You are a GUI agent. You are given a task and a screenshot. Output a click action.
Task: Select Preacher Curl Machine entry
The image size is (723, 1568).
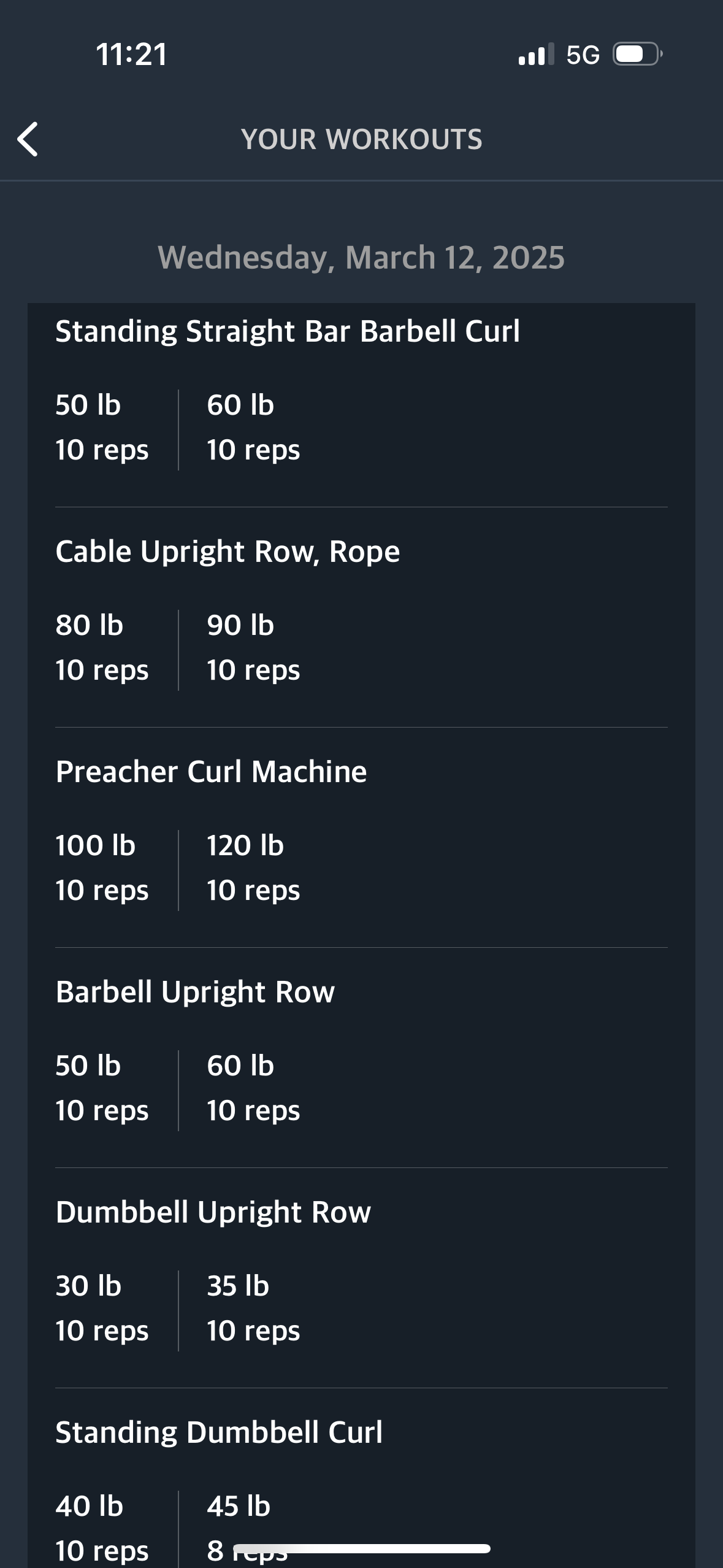click(x=211, y=772)
